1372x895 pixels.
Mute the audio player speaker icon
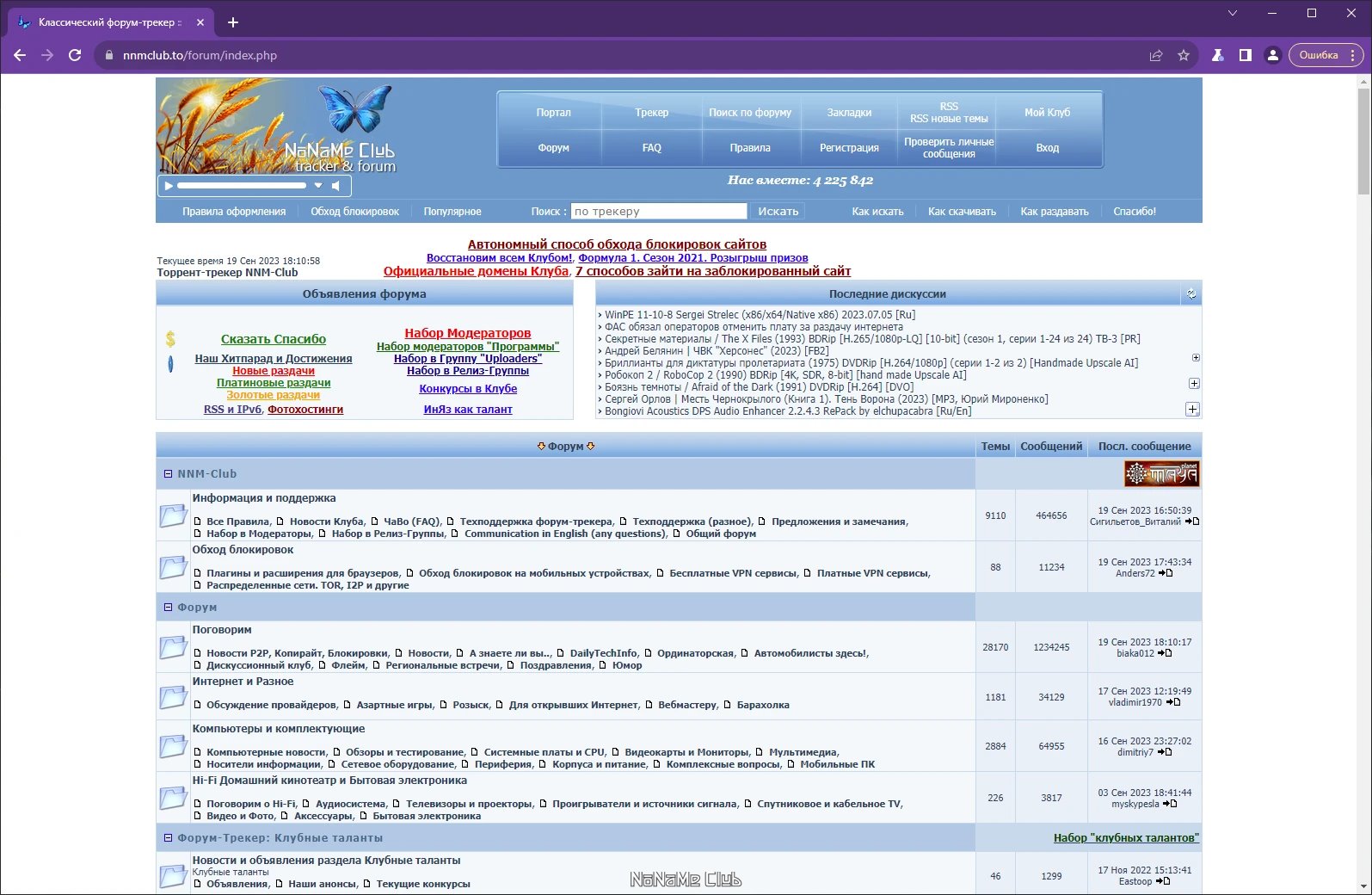[x=336, y=186]
